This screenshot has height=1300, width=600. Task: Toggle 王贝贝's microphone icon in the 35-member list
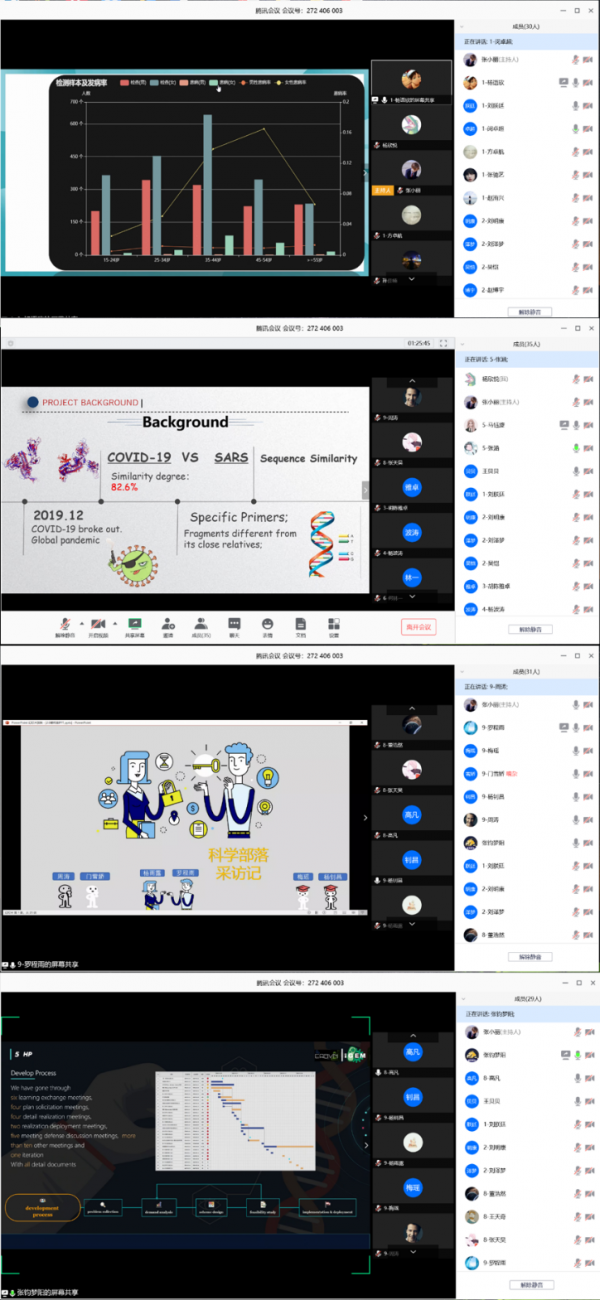(575, 471)
